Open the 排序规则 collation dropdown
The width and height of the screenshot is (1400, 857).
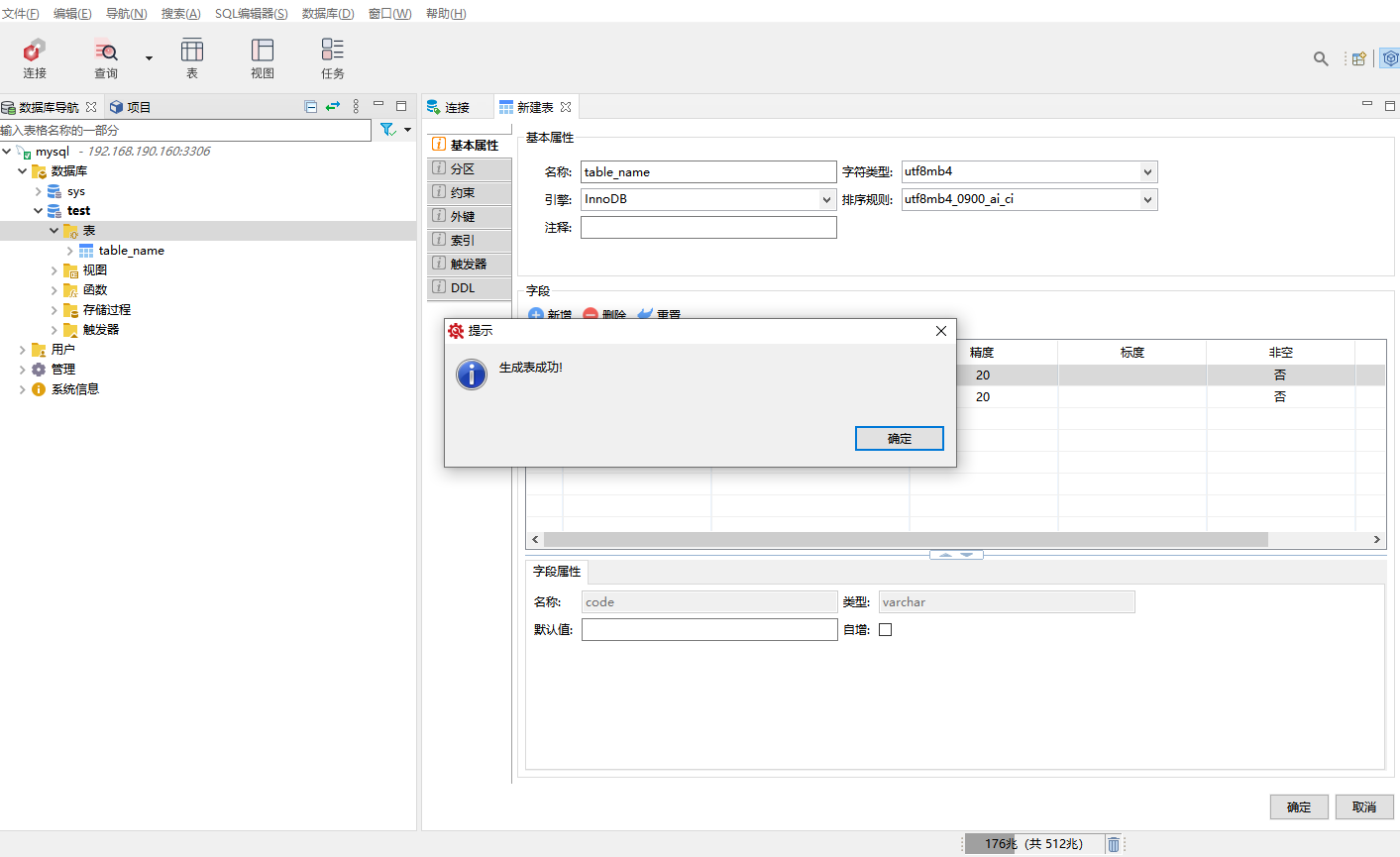1147,200
